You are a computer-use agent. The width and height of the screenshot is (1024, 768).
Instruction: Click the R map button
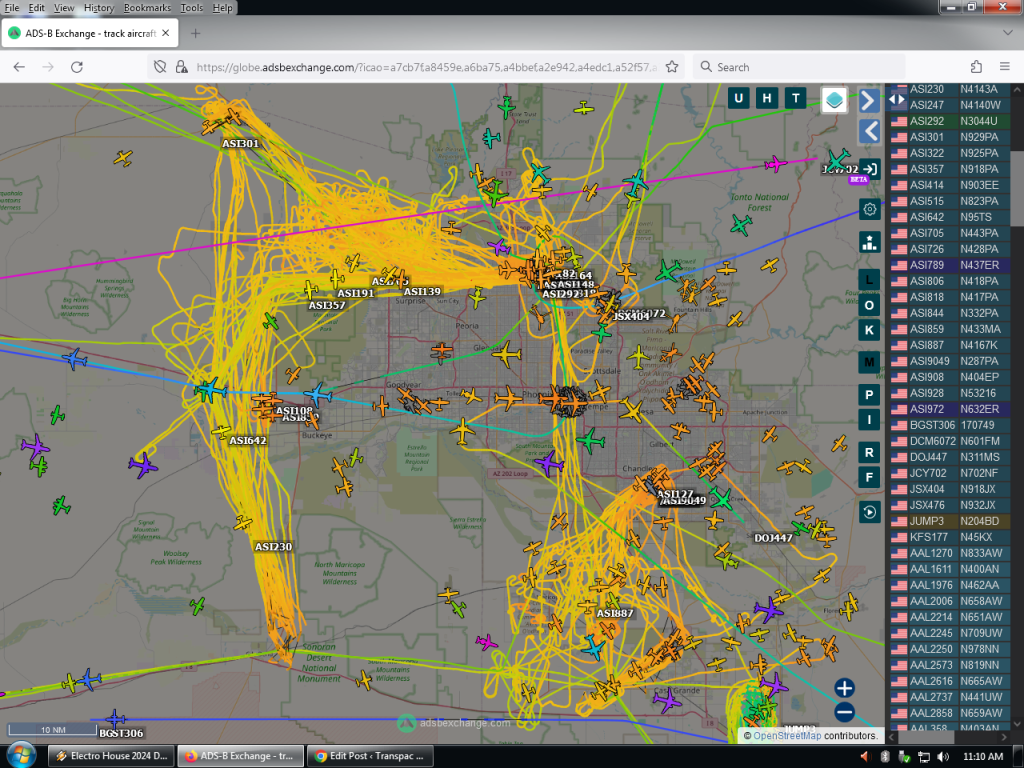869,452
